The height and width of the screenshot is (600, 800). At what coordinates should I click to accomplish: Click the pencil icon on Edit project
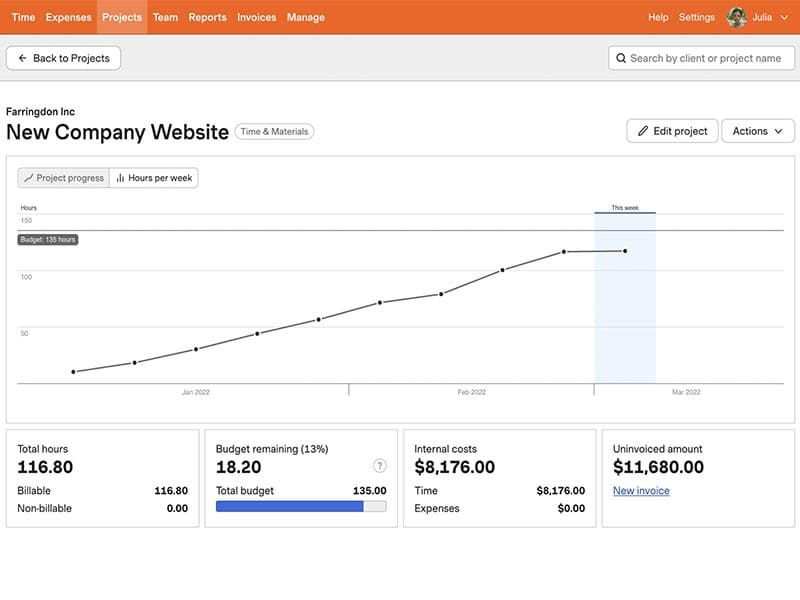[643, 131]
